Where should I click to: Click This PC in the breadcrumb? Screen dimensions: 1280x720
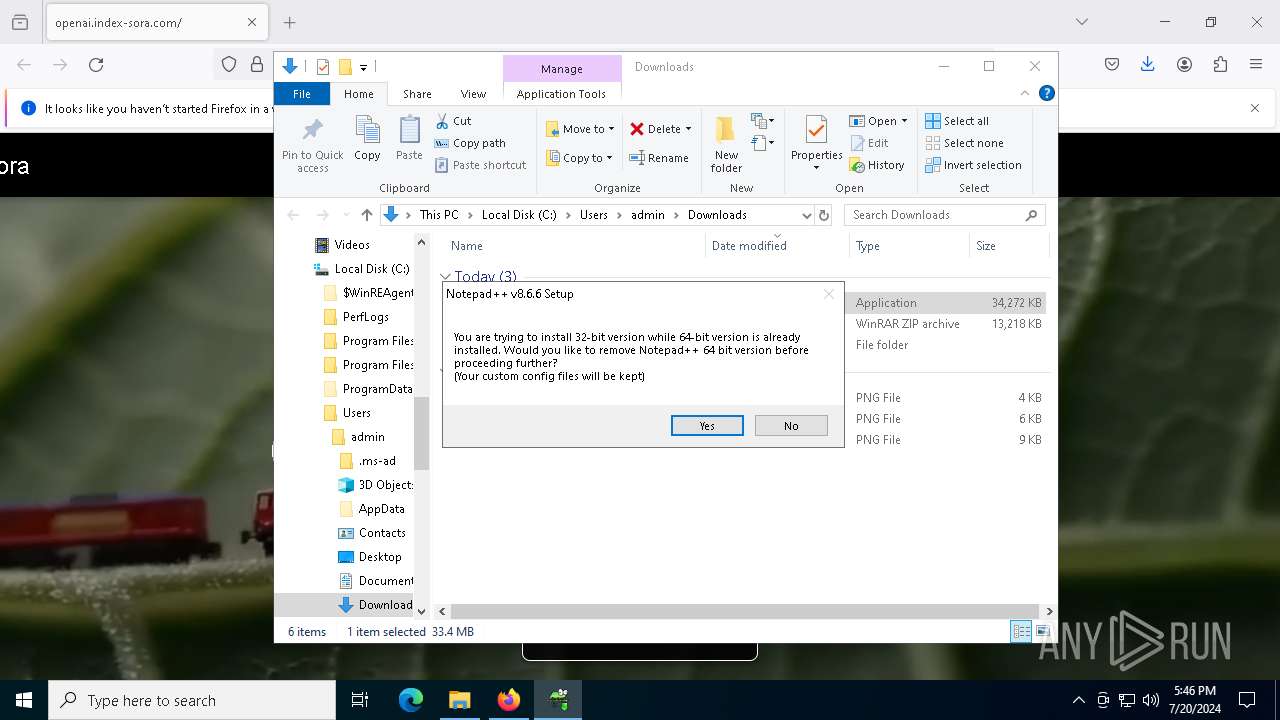point(439,215)
